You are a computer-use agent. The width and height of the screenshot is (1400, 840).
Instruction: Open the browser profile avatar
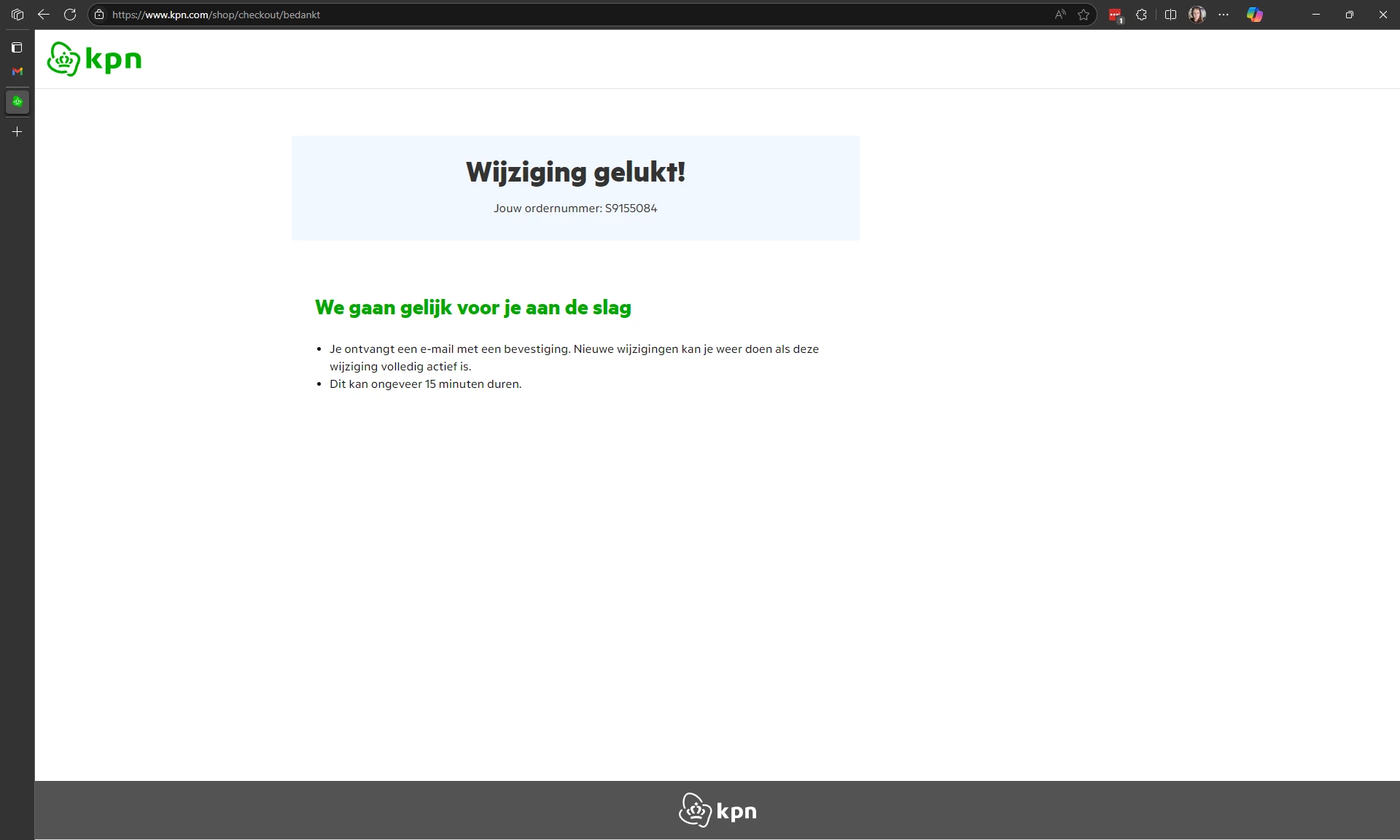[x=1197, y=15]
